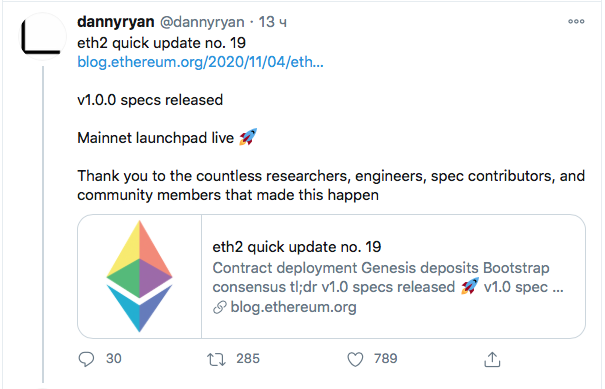Click the rocket emoji after Mainnet launchpad live
Screen dimensions: 605x389
[x=248, y=137]
